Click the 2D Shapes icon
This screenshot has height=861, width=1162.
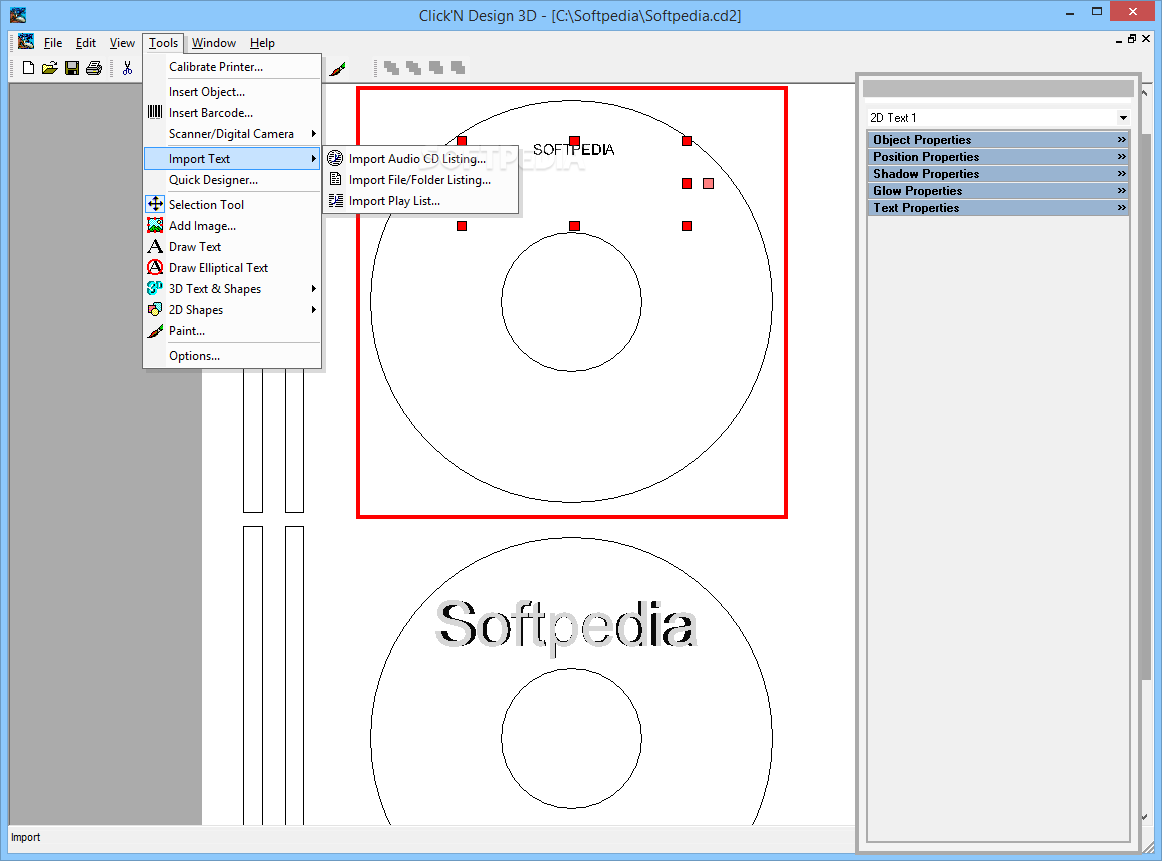(x=155, y=309)
